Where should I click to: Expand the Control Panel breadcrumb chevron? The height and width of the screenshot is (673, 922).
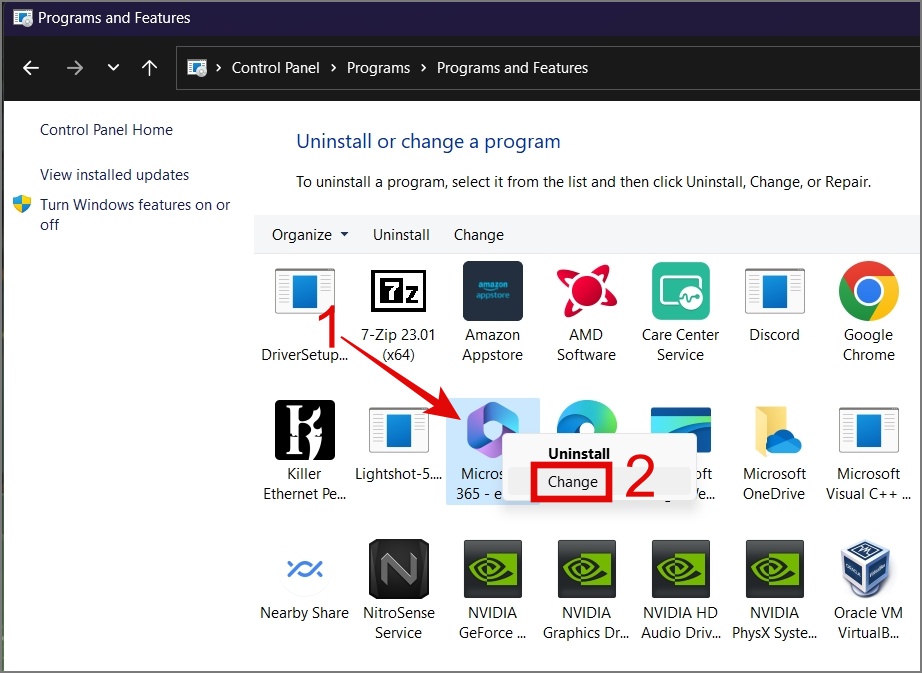coord(333,68)
